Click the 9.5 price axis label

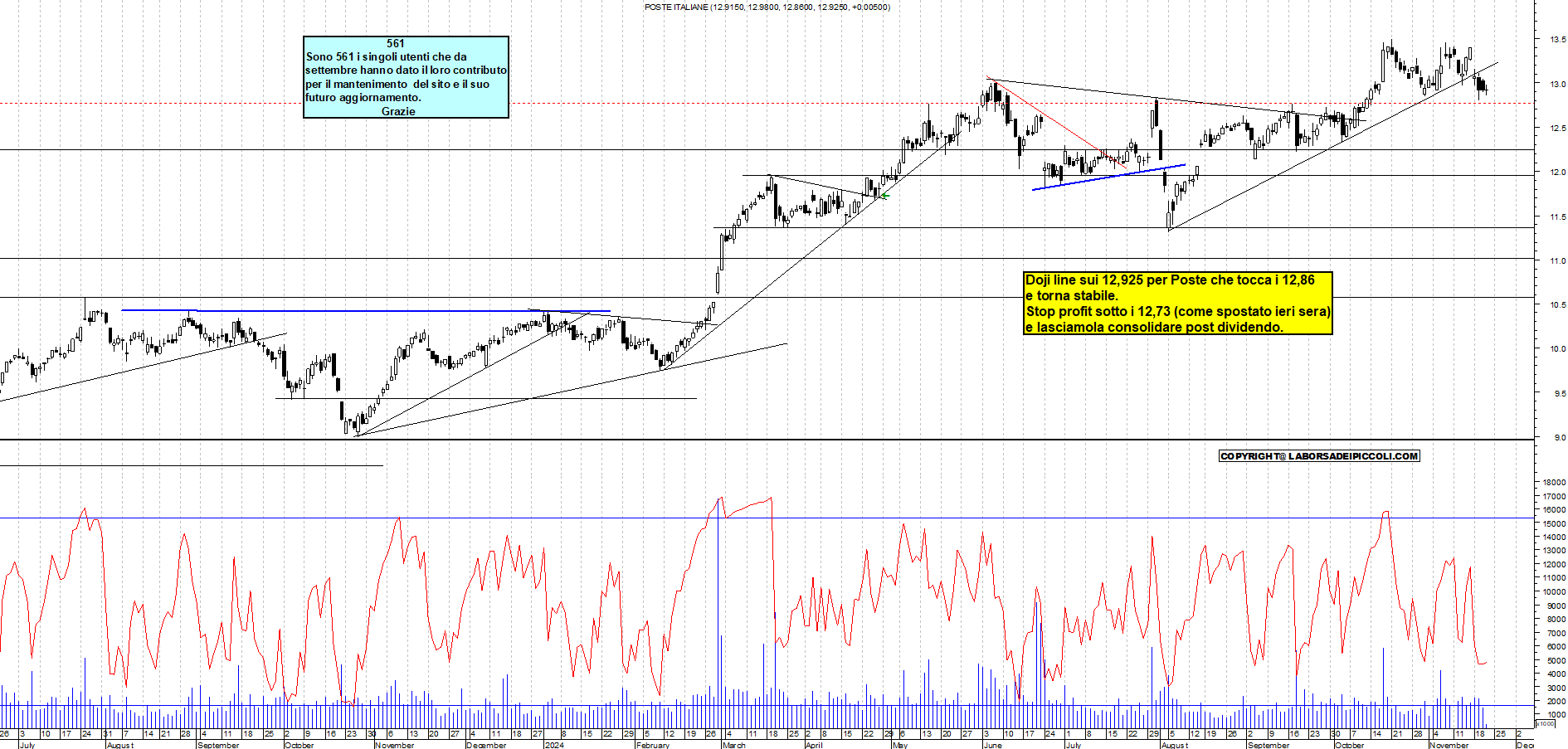1559,393
